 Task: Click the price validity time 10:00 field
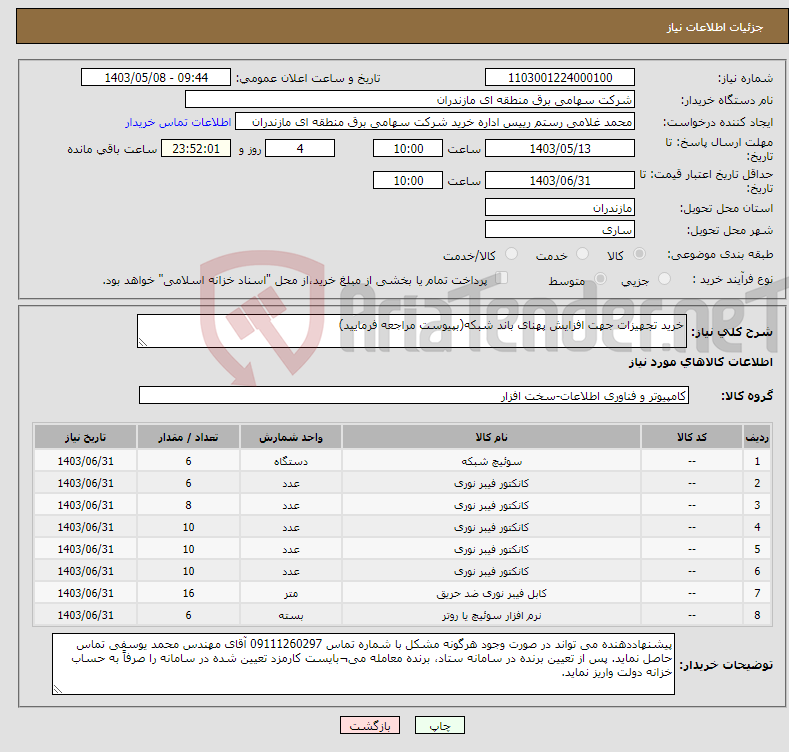[x=408, y=180]
